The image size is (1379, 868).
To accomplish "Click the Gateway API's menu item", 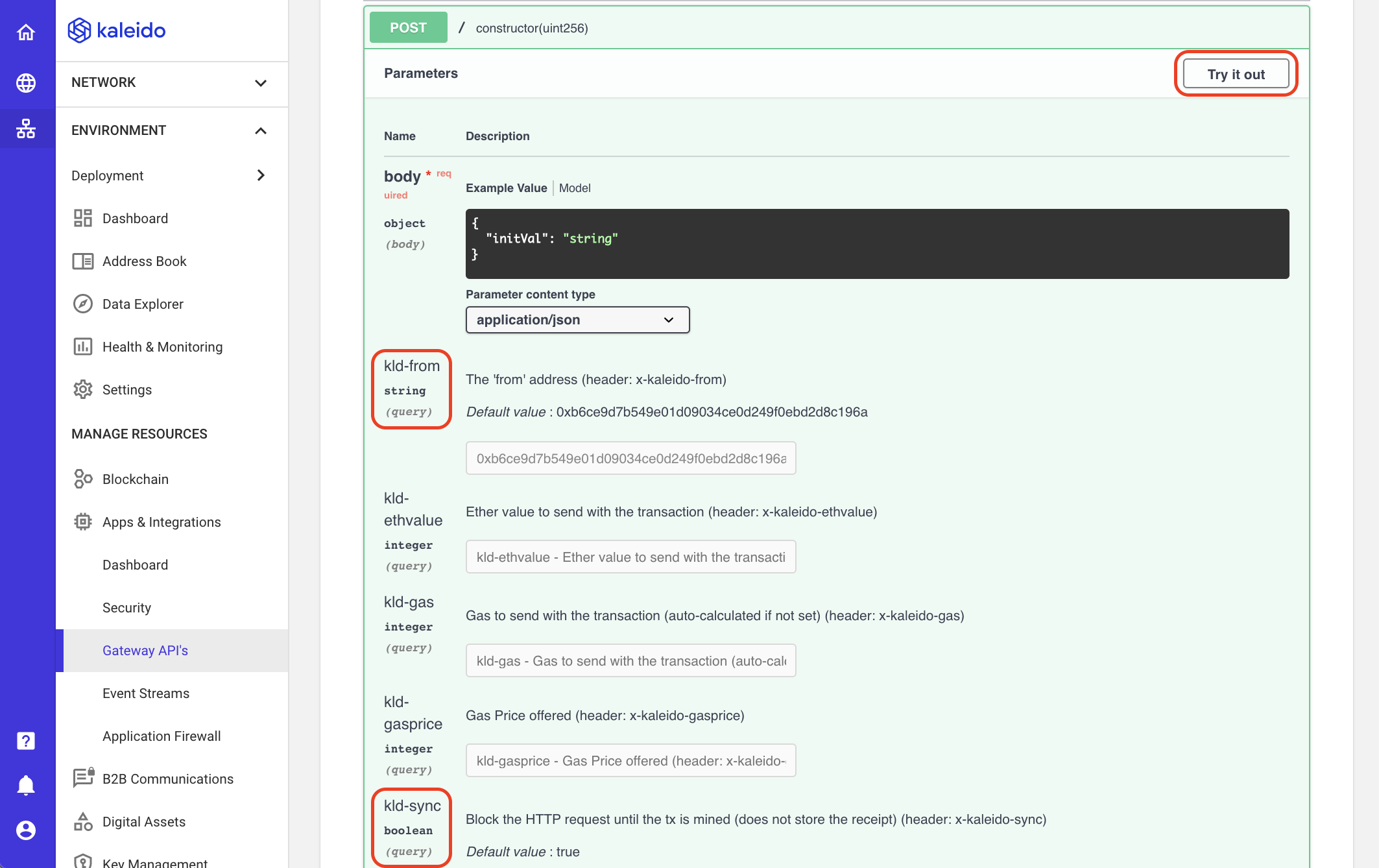I will (x=145, y=650).
